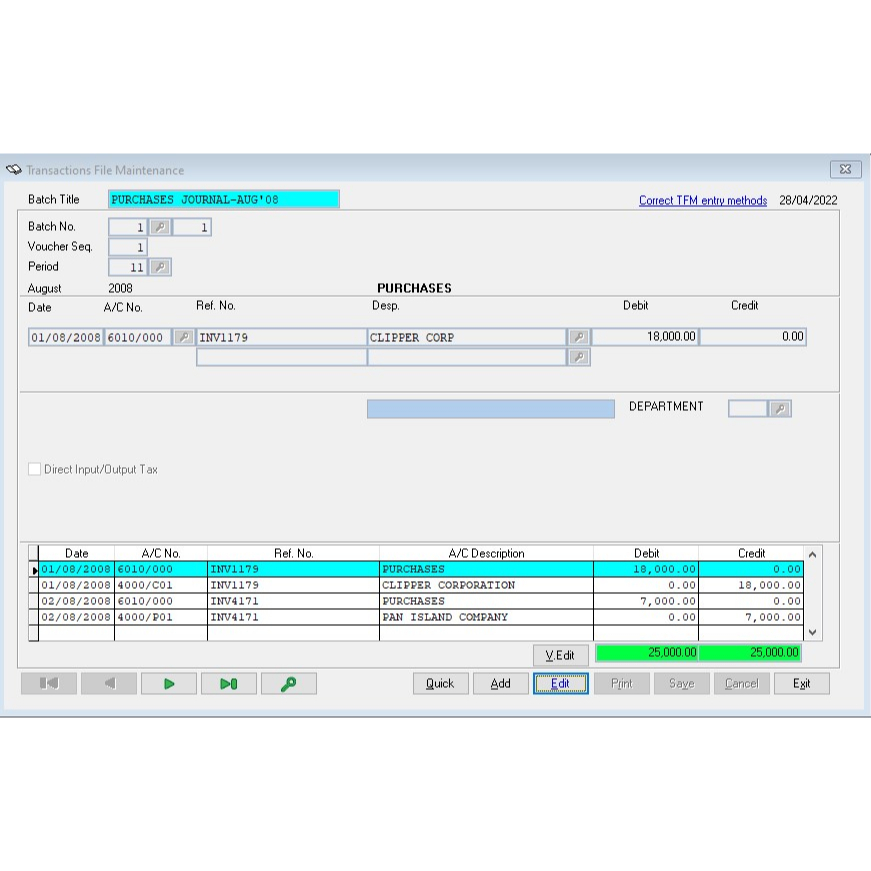
Task: Jump to last record button
Action: [x=229, y=684]
